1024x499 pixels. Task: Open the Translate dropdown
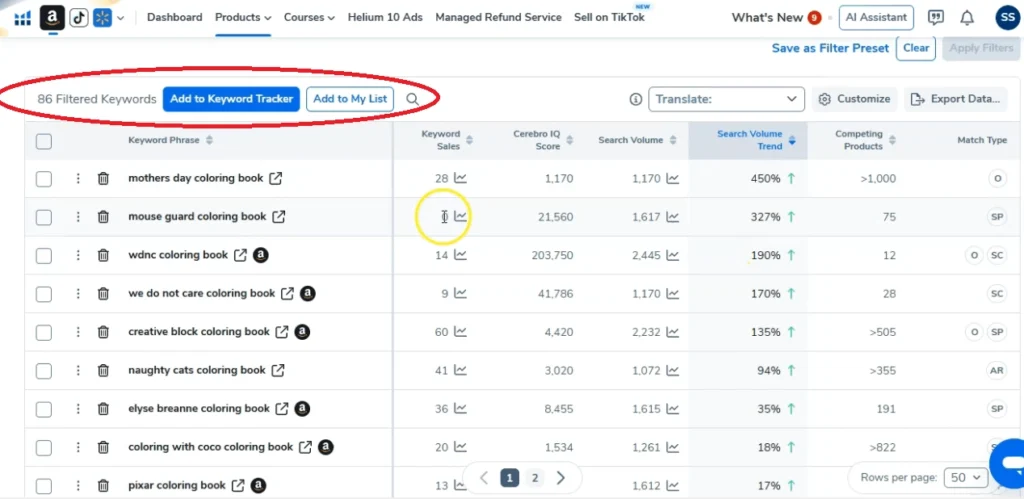(726, 99)
